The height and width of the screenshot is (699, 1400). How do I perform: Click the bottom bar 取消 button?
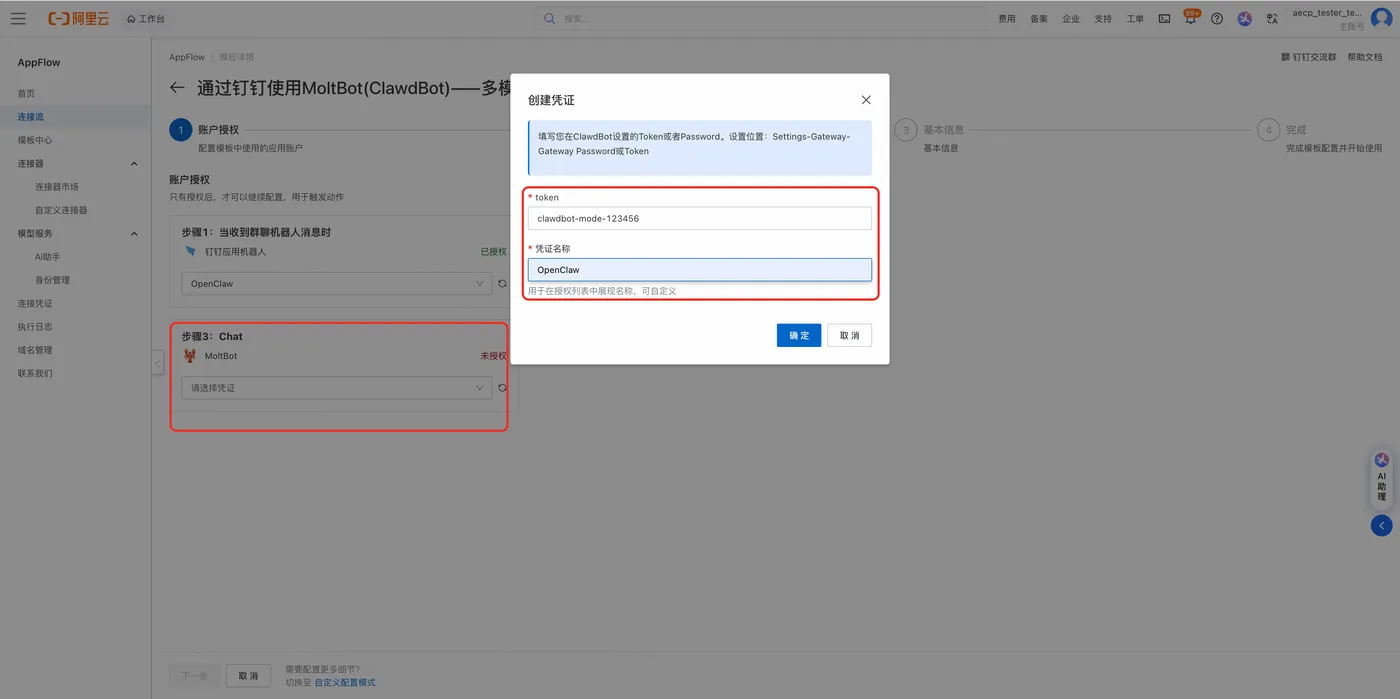pyautogui.click(x=248, y=676)
